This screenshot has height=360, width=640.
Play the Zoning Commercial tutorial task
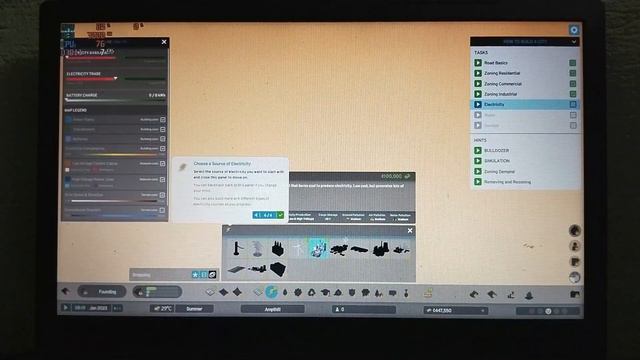pos(478,84)
